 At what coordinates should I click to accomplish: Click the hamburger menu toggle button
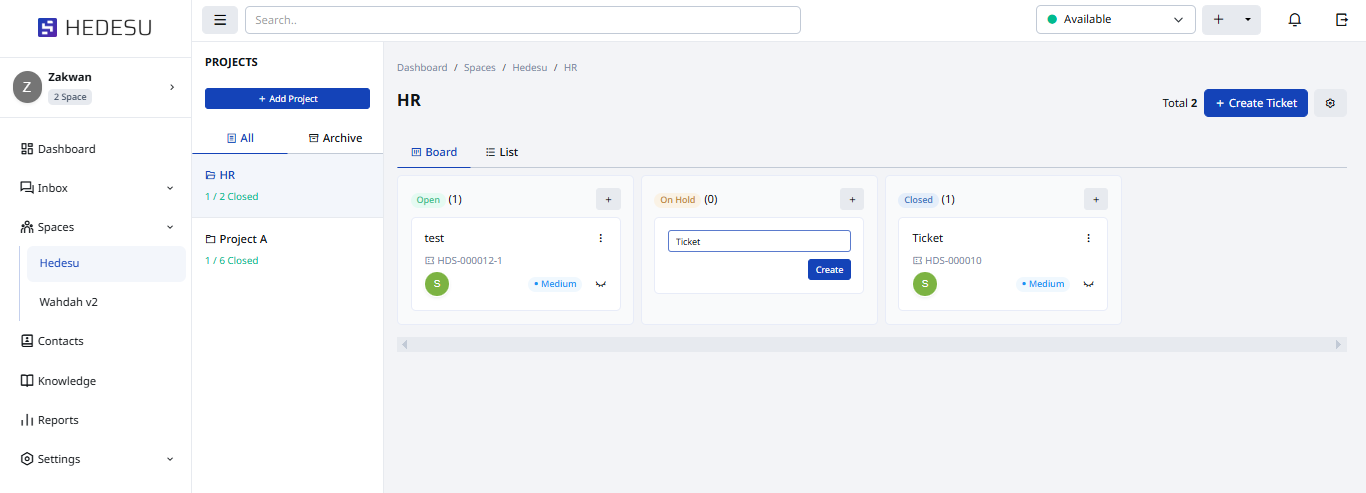click(x=220, y=20)
